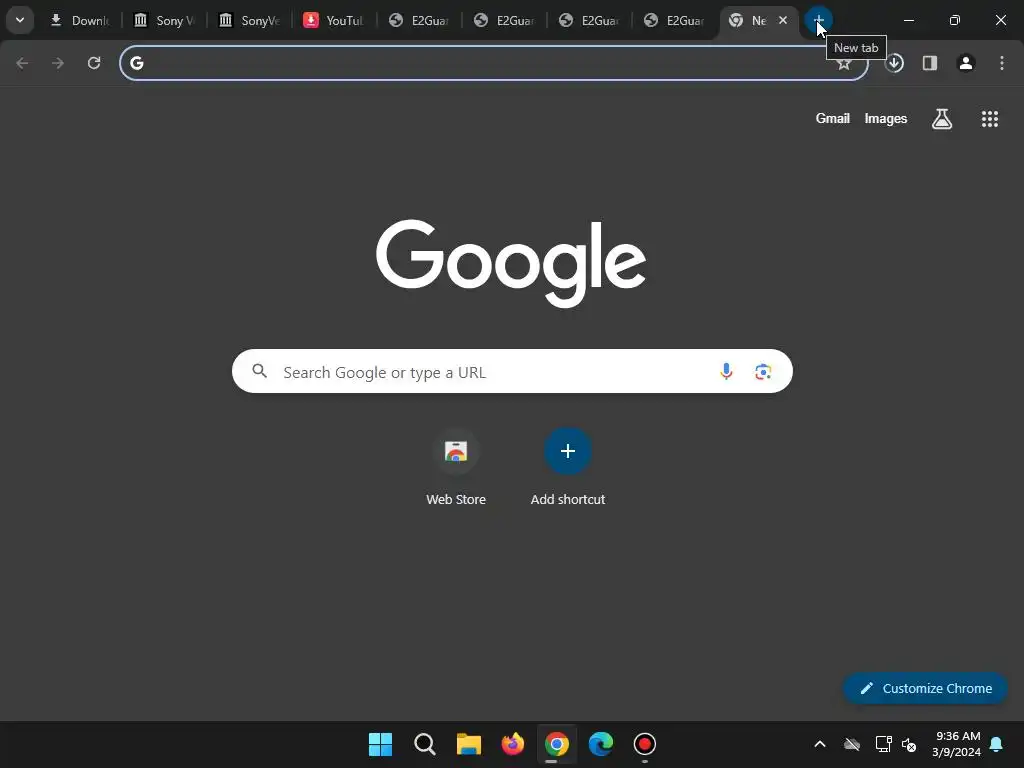Open Windows taskbar search
The height and width of the screenshot is (768, 1024).
coord(424,744)
